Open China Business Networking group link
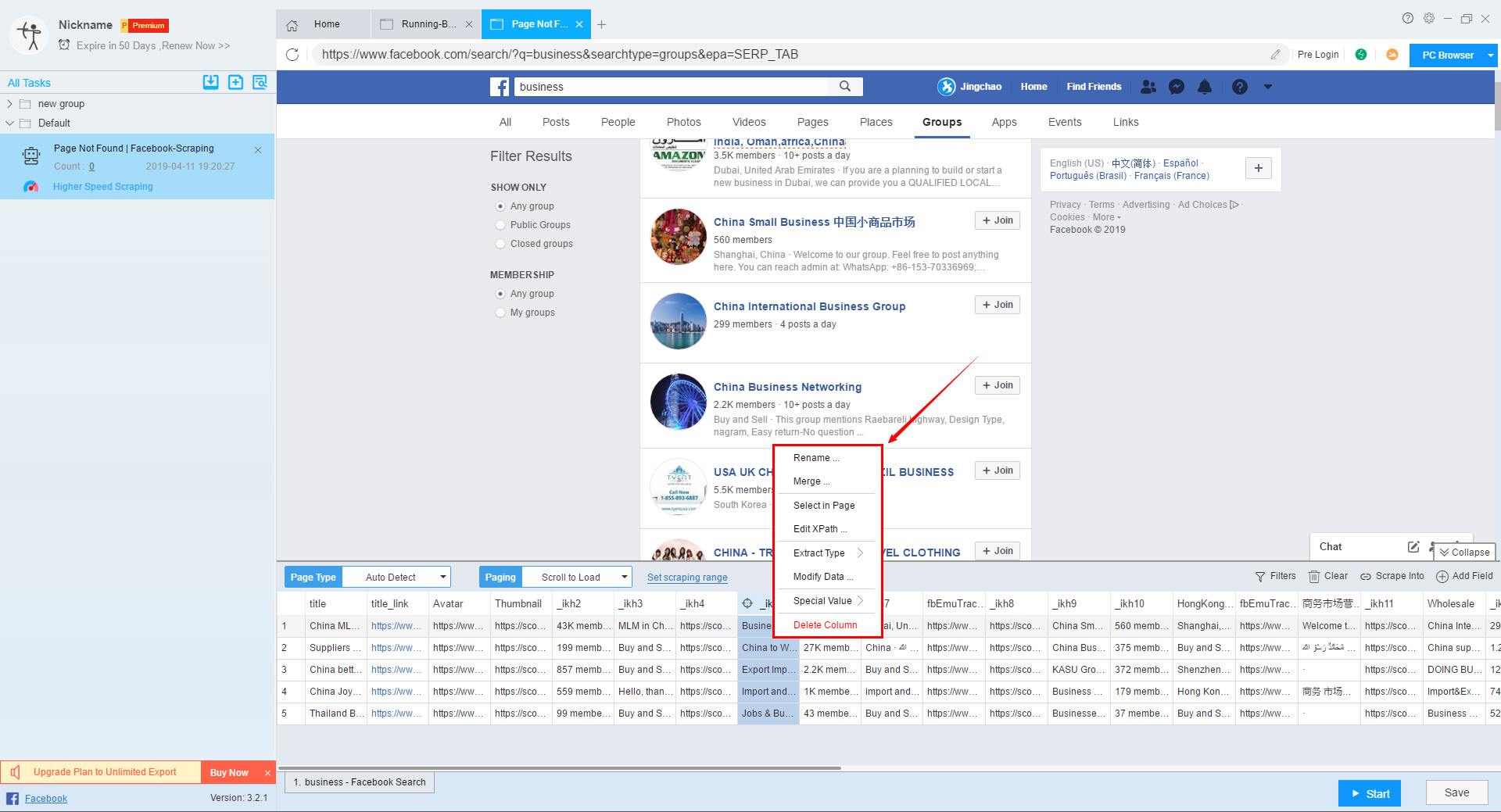1501x812 pixels. [787, 387]
